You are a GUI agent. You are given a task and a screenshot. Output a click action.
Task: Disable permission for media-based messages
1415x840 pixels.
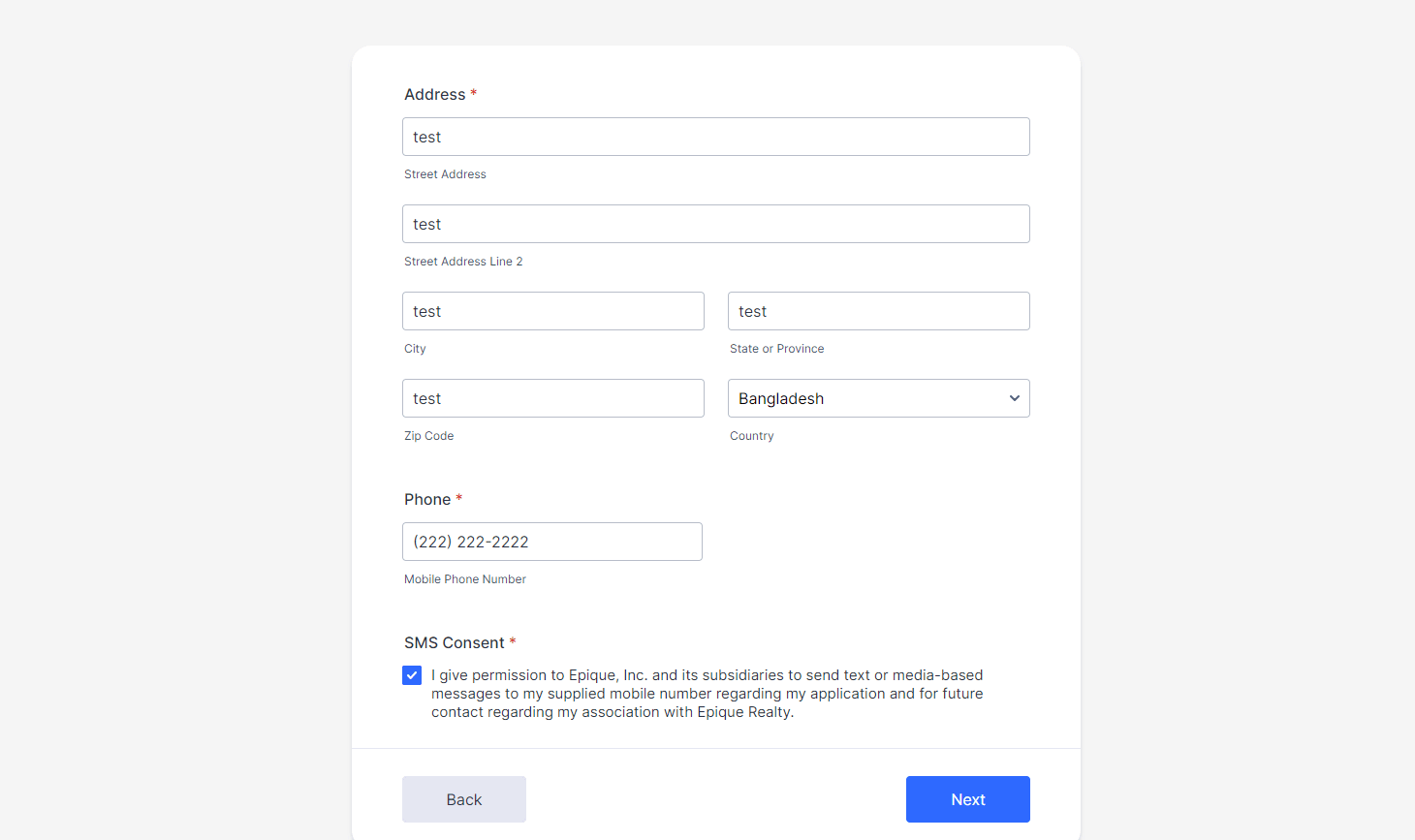point(412,675)
